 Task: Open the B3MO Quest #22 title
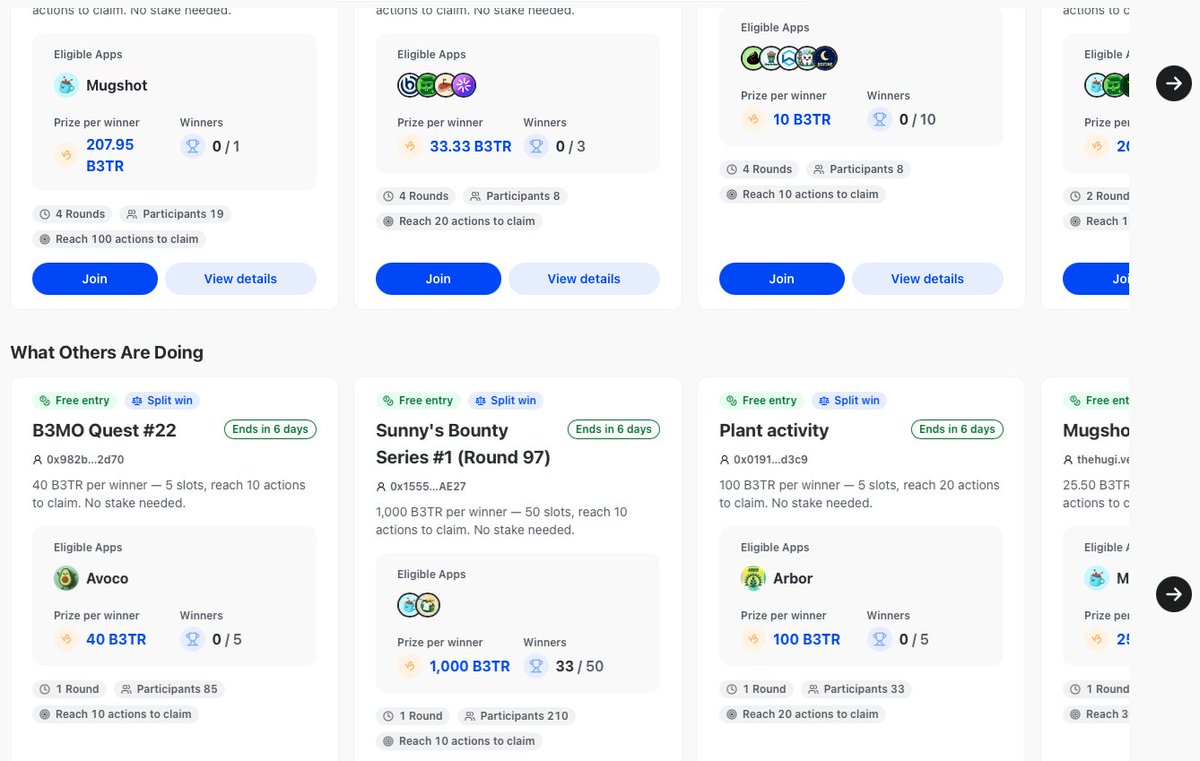[104, 430]
